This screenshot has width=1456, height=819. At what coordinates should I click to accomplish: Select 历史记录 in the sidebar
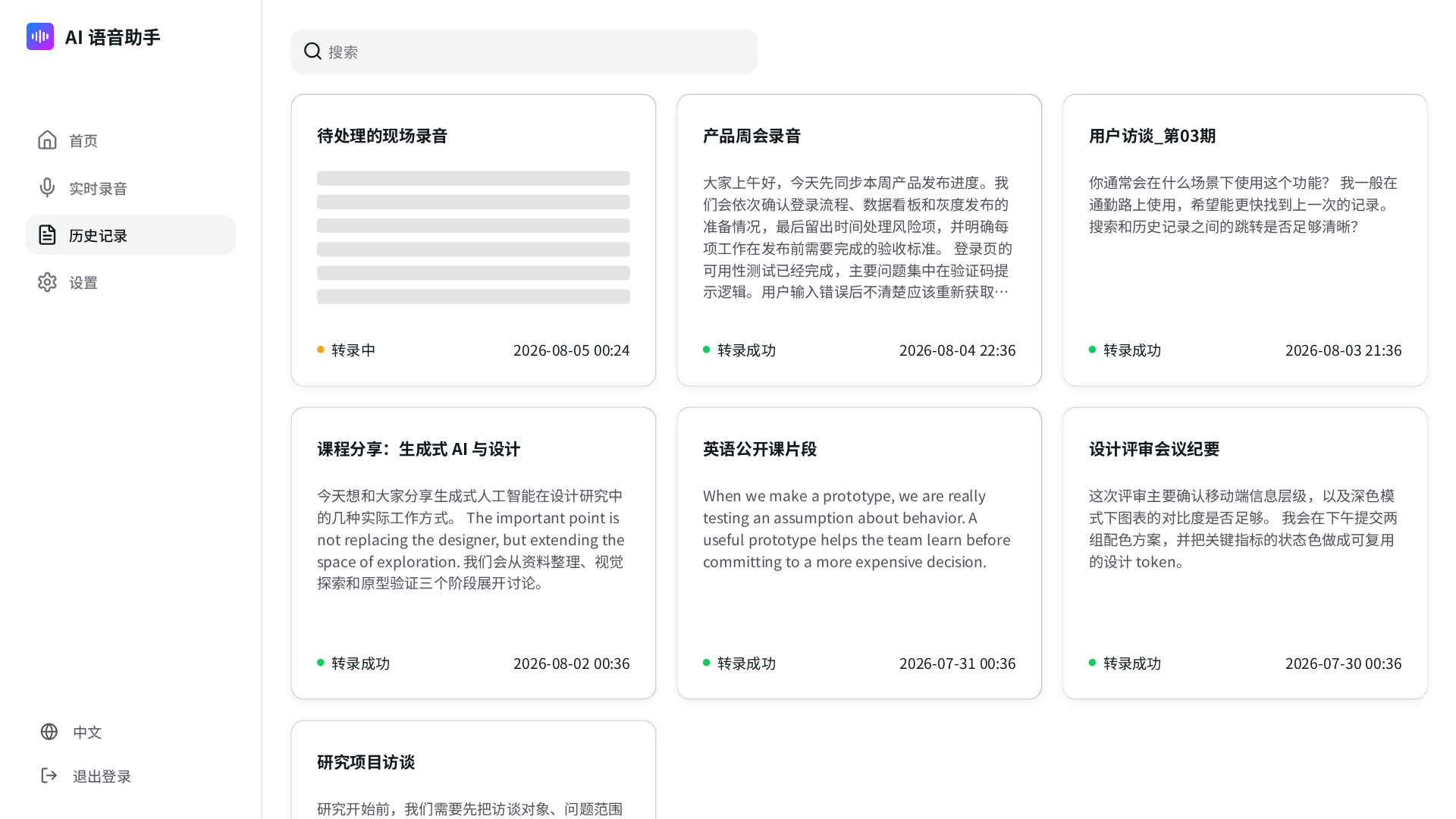coord(130,235)
